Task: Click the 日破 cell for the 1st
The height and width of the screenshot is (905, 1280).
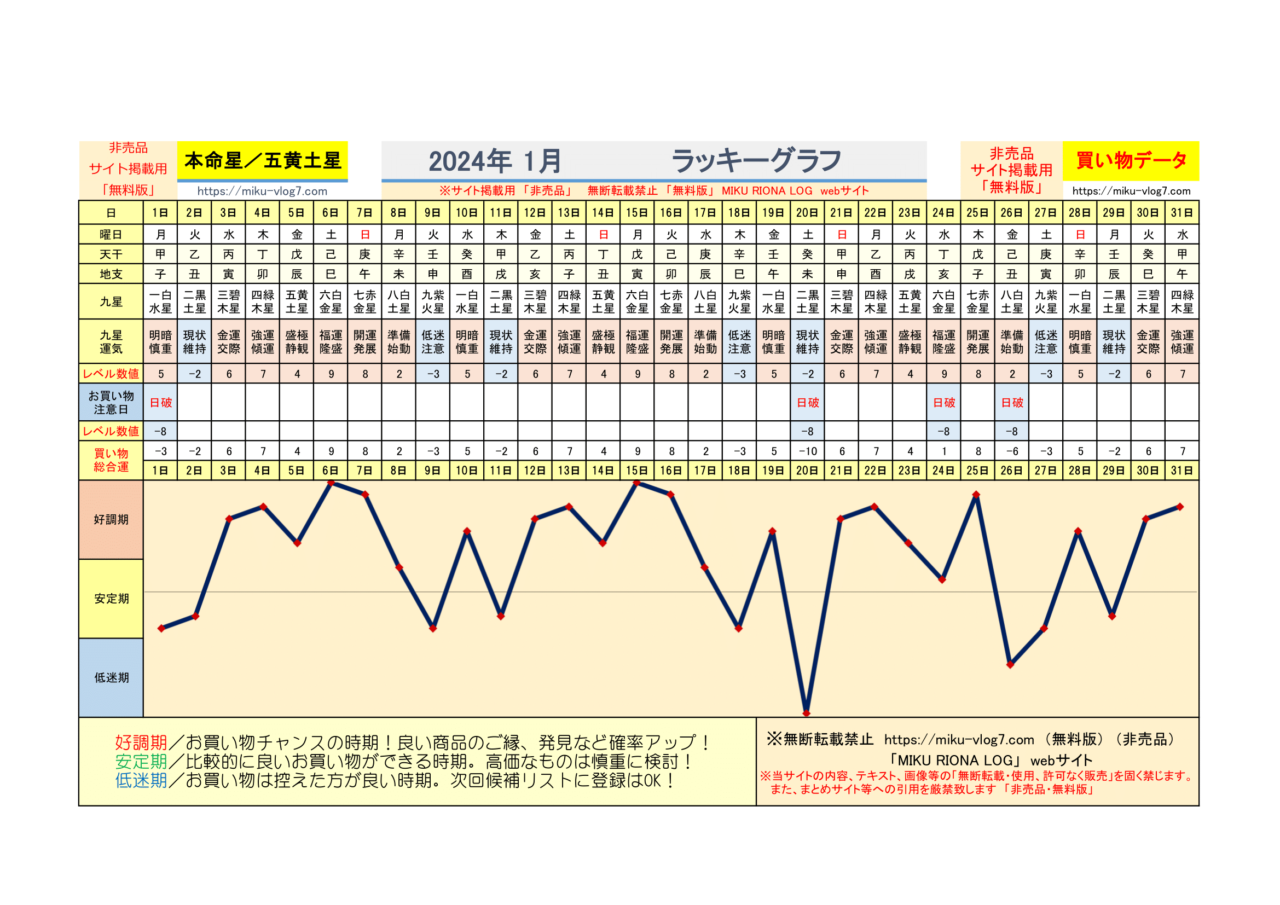Action: 161,402
